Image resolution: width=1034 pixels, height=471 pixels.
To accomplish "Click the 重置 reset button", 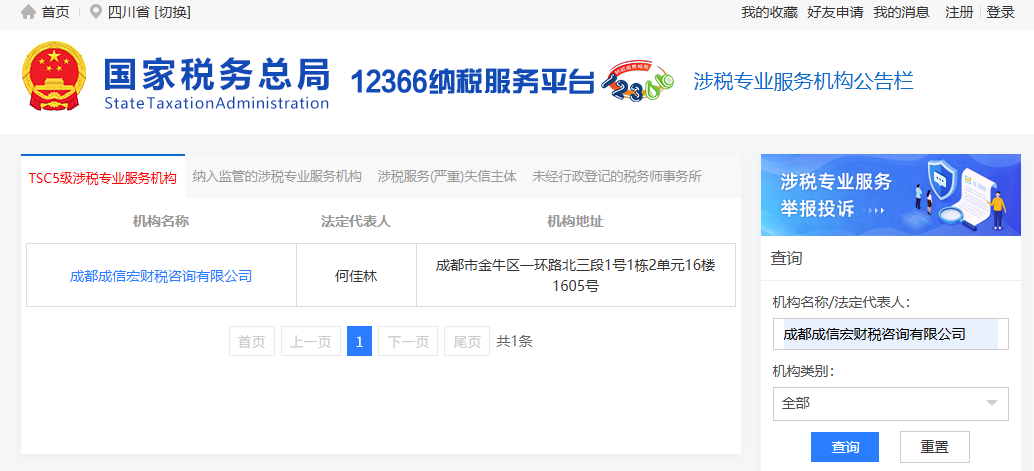I will [934, 447].
